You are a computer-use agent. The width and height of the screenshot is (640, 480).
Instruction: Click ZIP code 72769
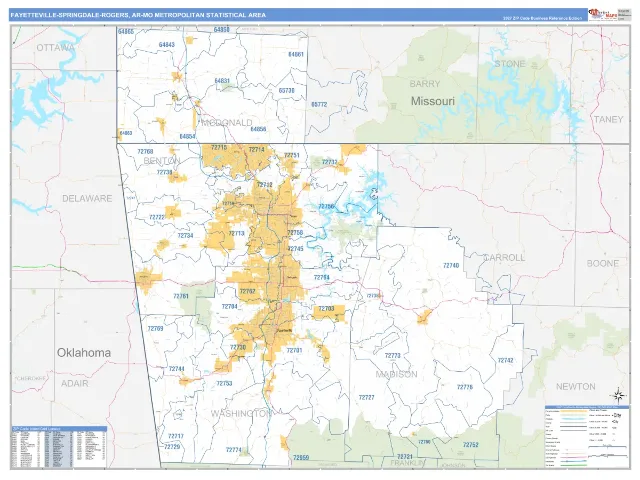(156, 329)
